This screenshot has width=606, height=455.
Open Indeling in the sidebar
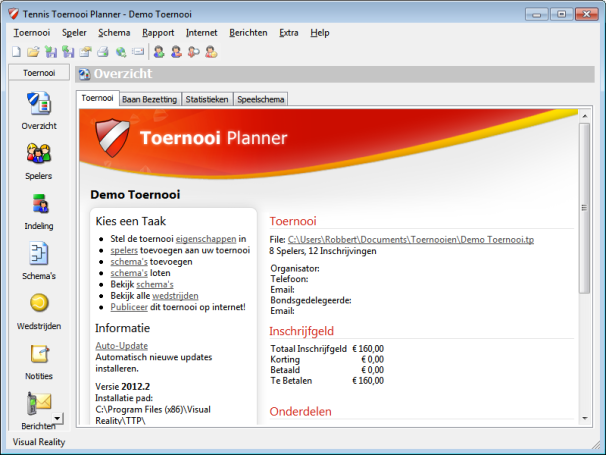pyautogui.click(x=39, y=211)
